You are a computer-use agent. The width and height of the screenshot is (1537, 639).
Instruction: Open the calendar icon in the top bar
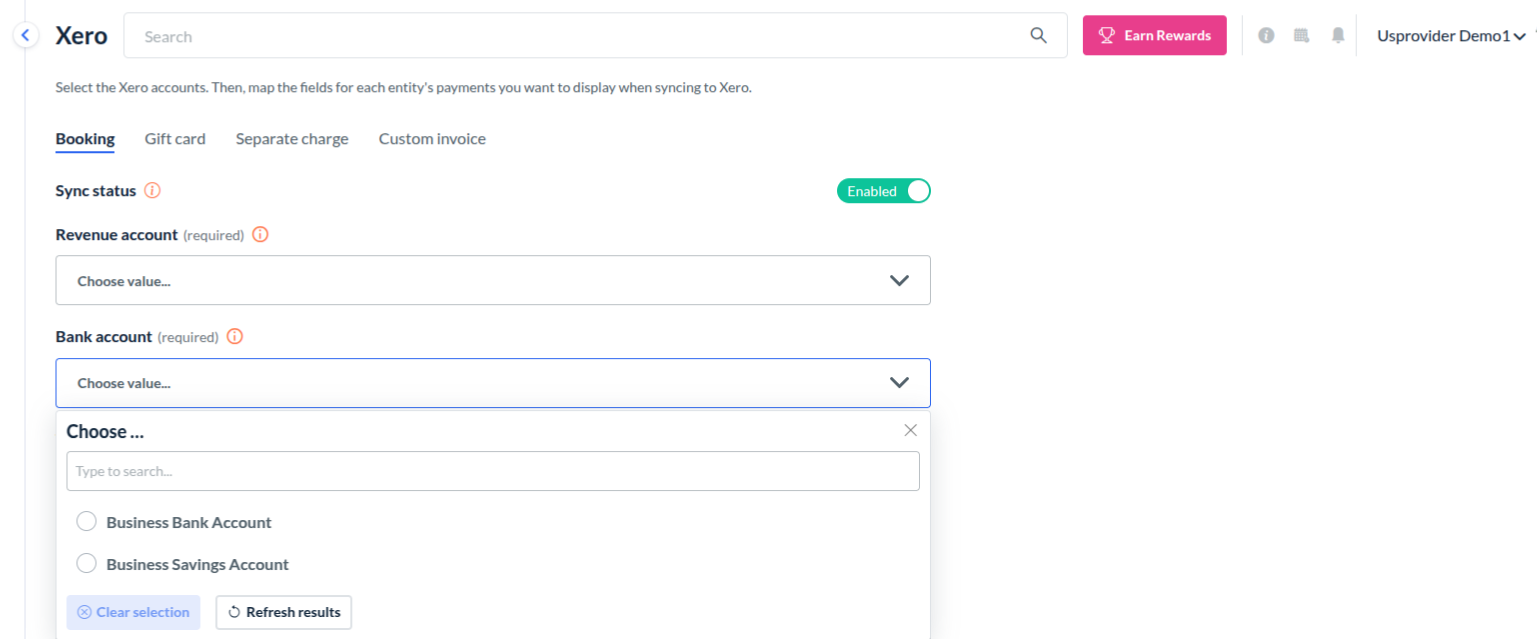pyautogui.click(x=1301, y=36)
